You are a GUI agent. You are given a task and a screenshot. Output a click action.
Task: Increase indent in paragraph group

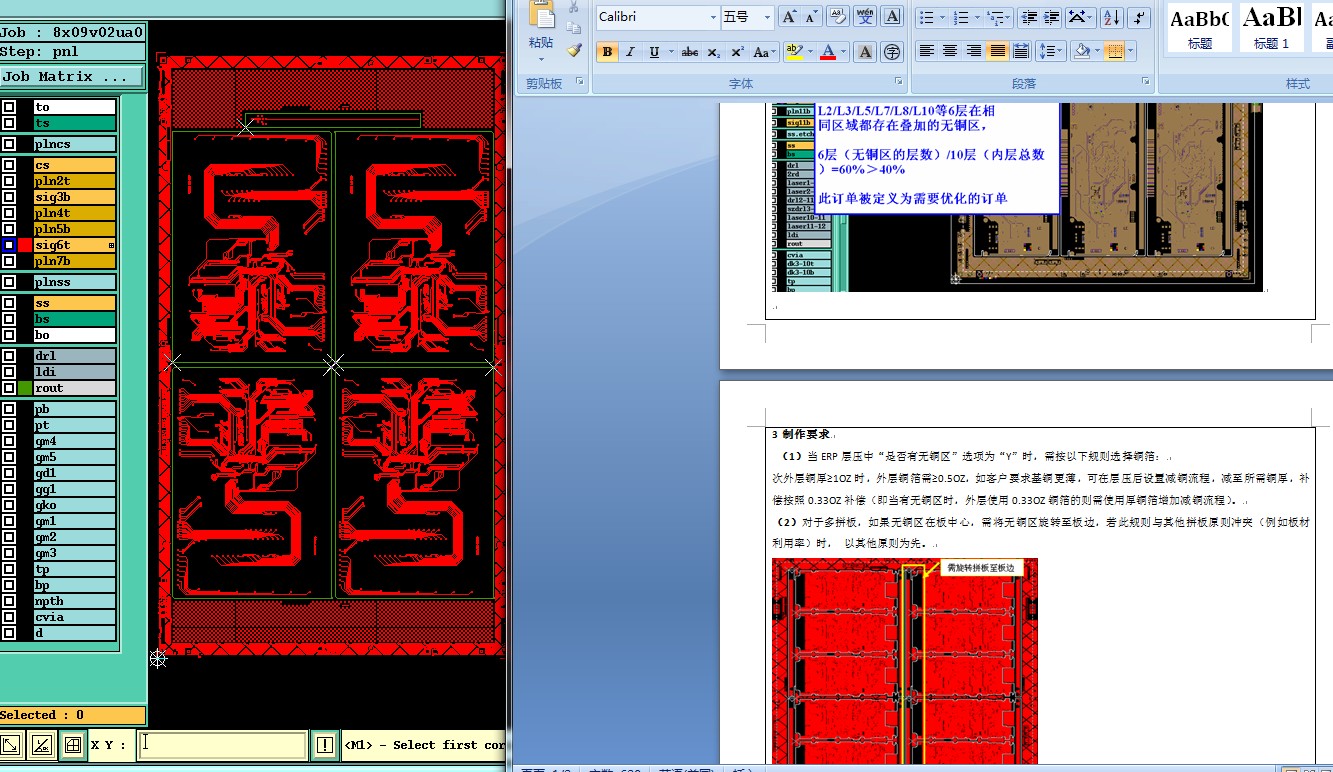click(1052, 17)
